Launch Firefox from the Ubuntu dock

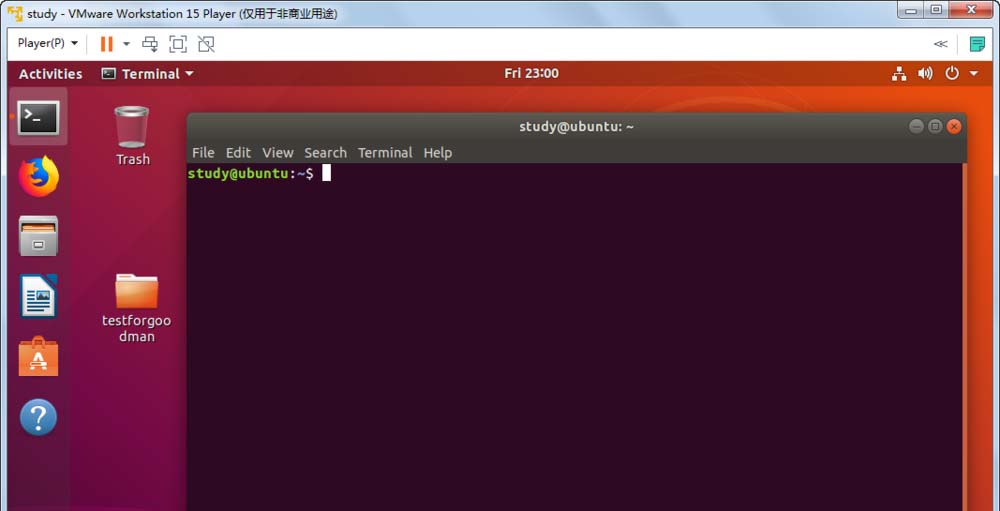pyautogui.click(x=38, y=176)
